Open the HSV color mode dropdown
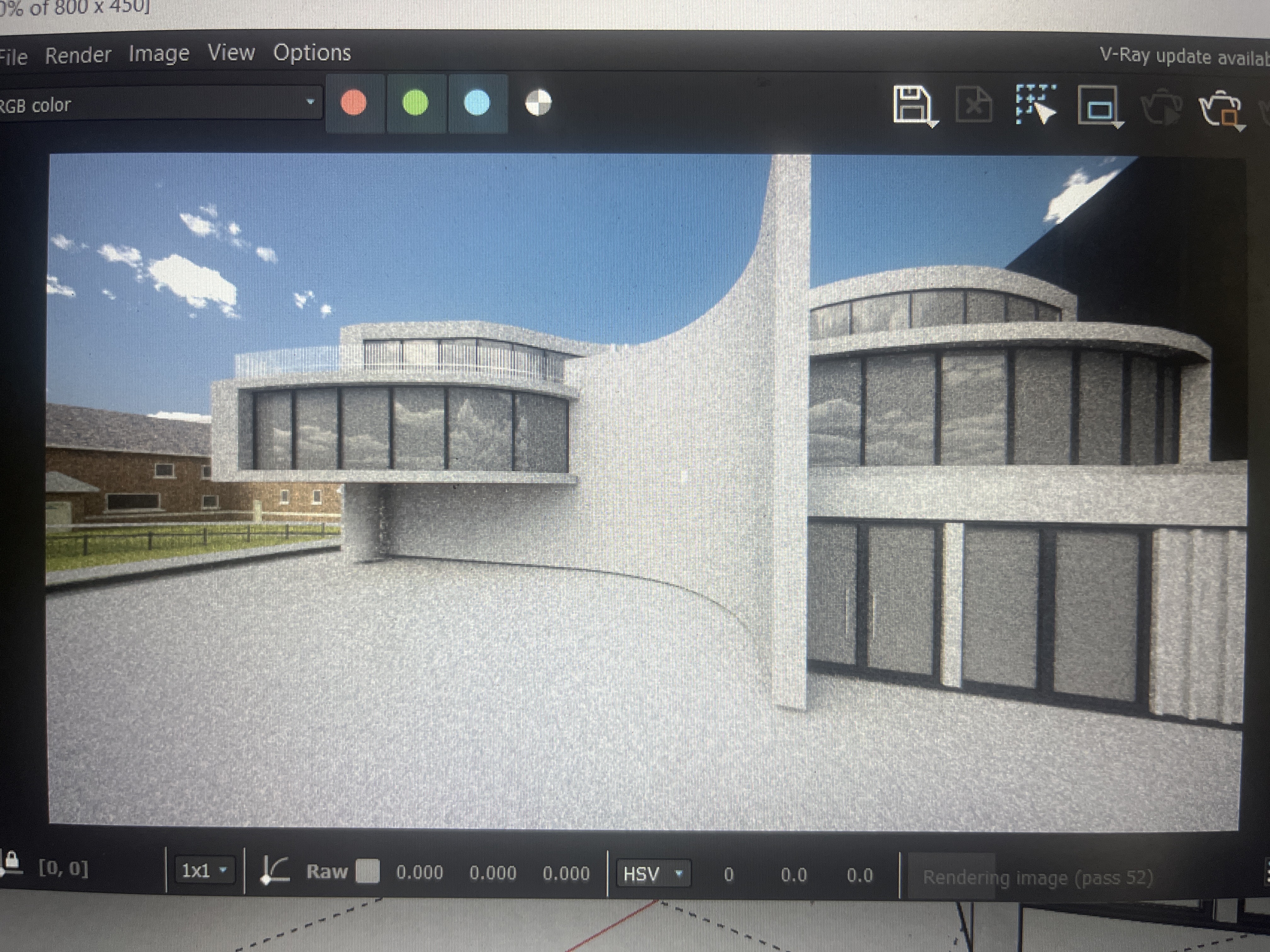This screenshot has height=952, width=1270. (x=653, y=874)
